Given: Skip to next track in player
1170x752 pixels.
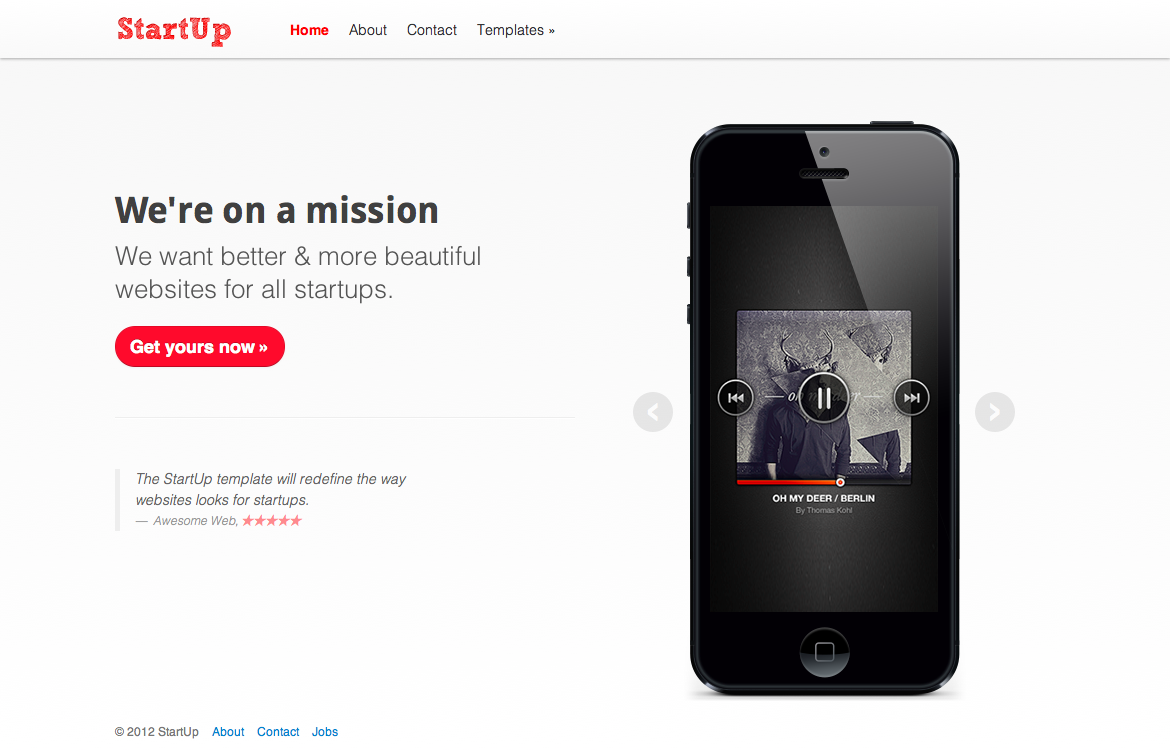Looking at the screenshot, I should click(912, 398).
